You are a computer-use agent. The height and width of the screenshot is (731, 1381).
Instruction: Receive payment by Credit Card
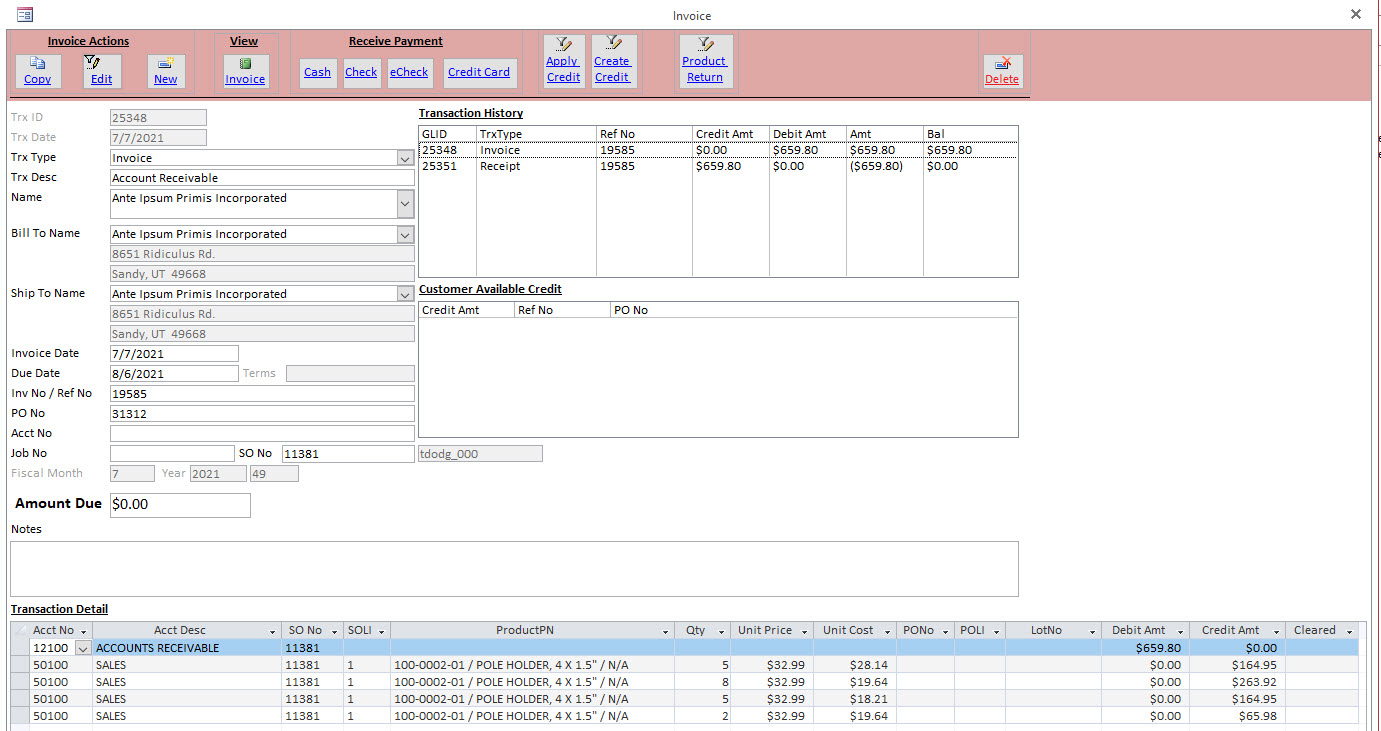pyautogui.click(x=479, y=72)
